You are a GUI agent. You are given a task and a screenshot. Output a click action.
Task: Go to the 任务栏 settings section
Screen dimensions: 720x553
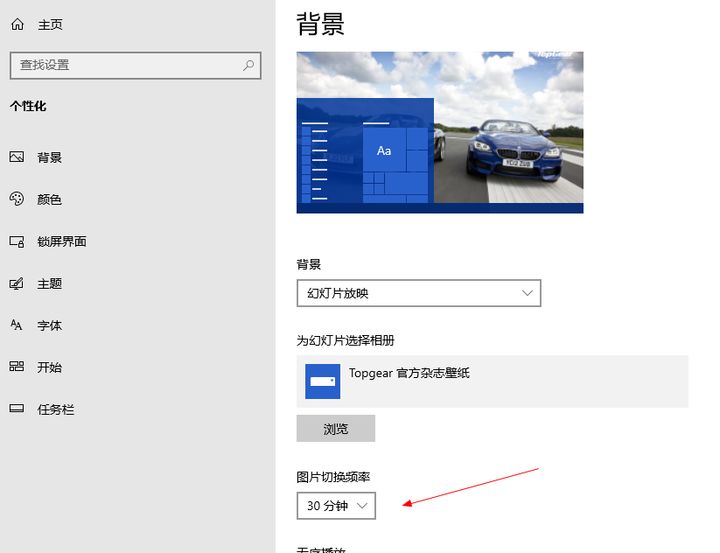[55, 409]
